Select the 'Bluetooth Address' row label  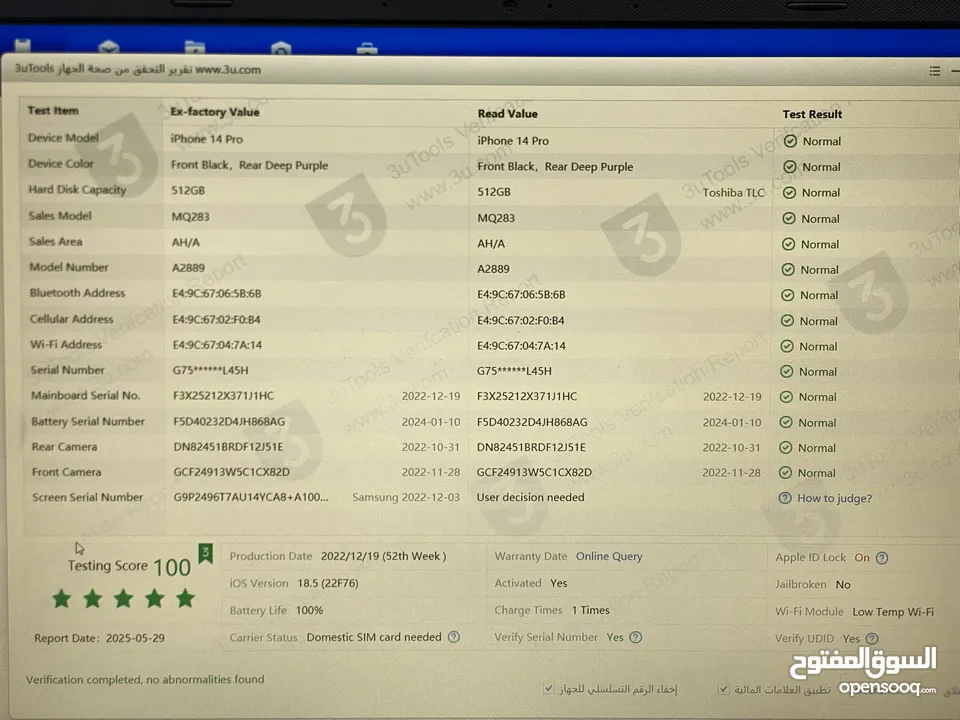coord(77,293)
